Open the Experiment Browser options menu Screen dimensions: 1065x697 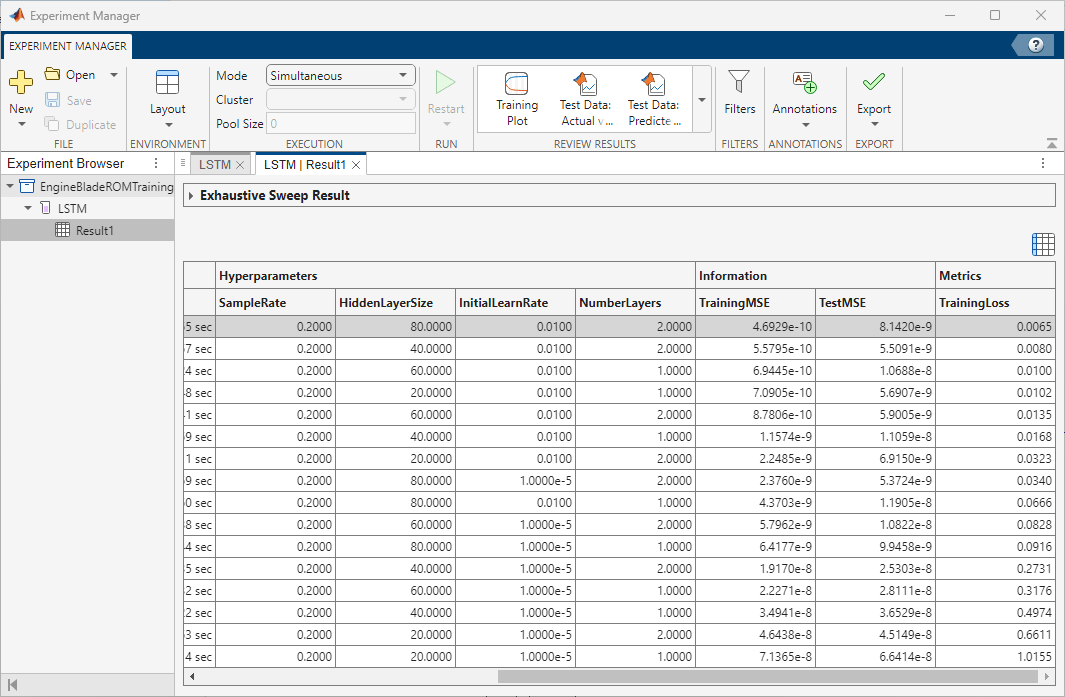(155, 163)
